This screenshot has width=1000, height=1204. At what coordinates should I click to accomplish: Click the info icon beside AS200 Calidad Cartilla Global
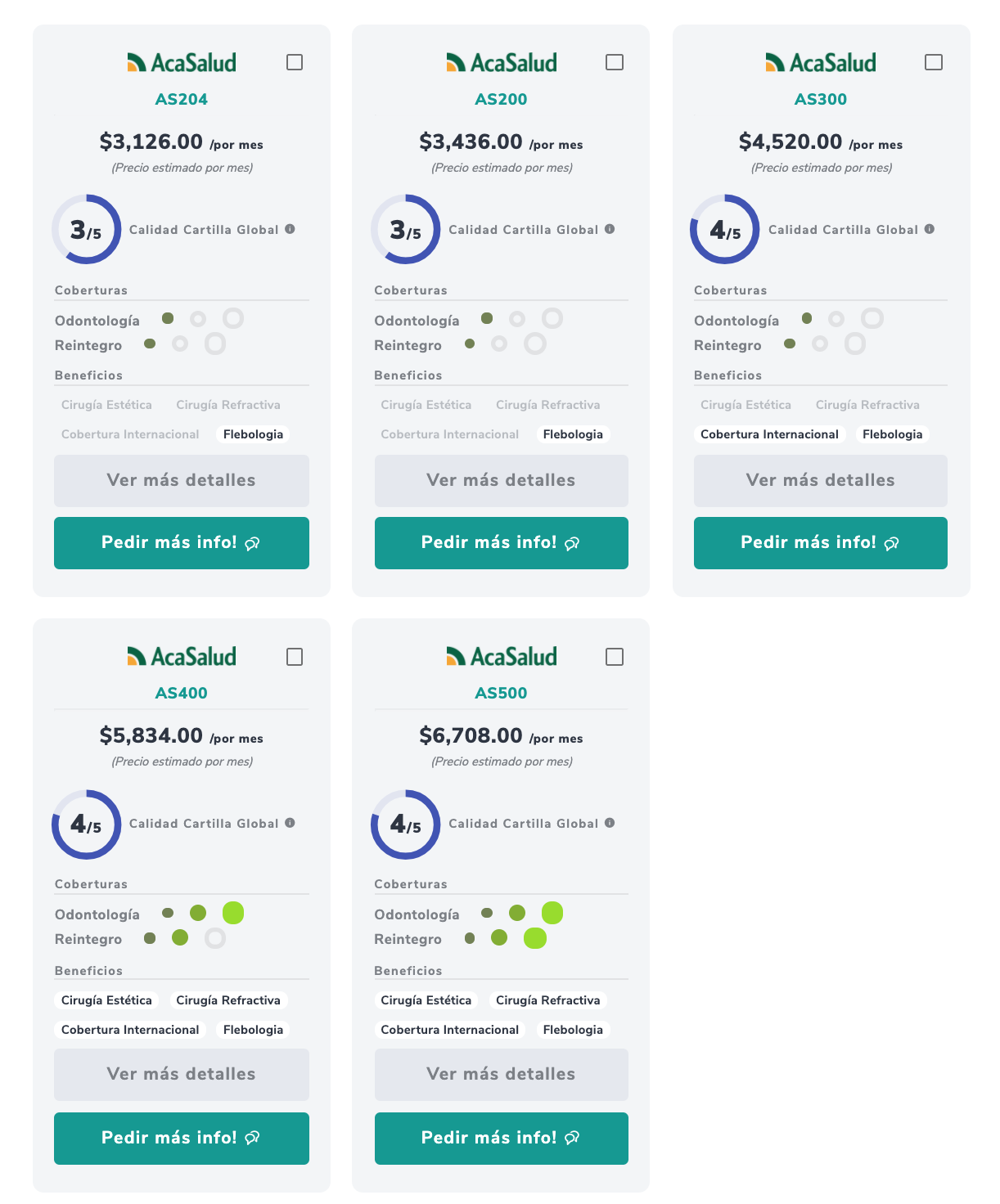point(610,229)
